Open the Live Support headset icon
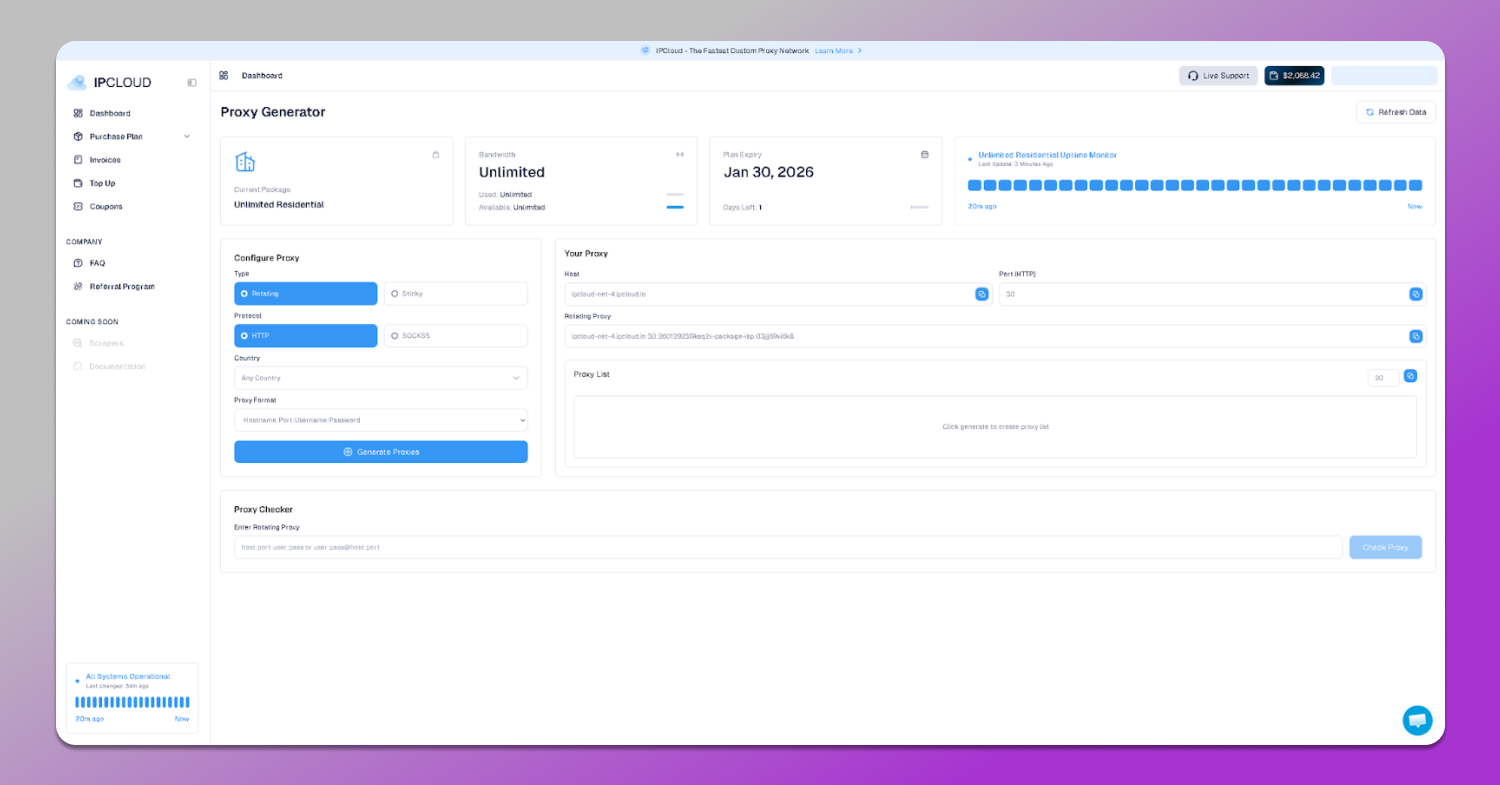Screen dimensions: 1500x785 1193,75
